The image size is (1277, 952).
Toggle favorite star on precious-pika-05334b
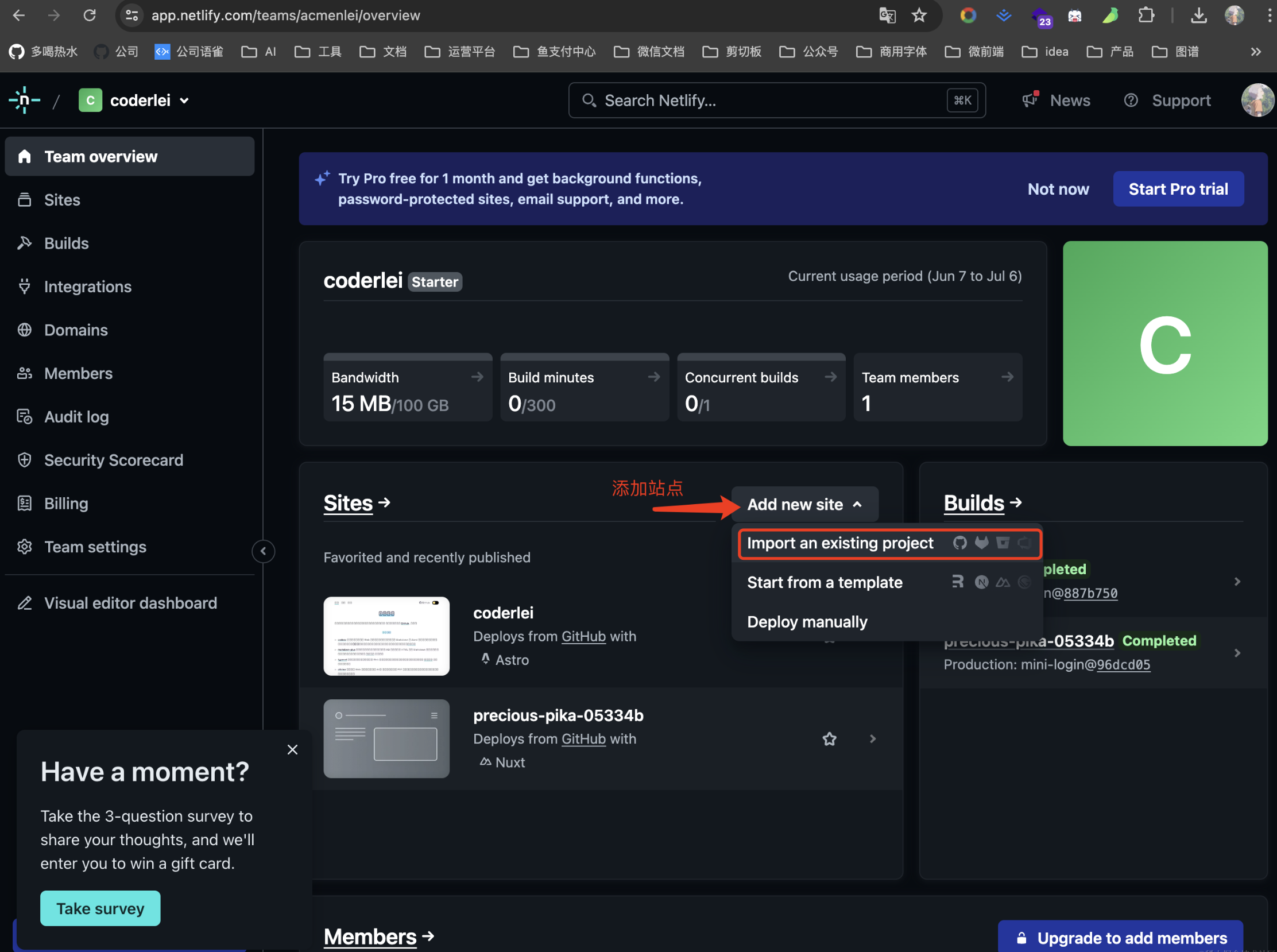coord(830,739)
